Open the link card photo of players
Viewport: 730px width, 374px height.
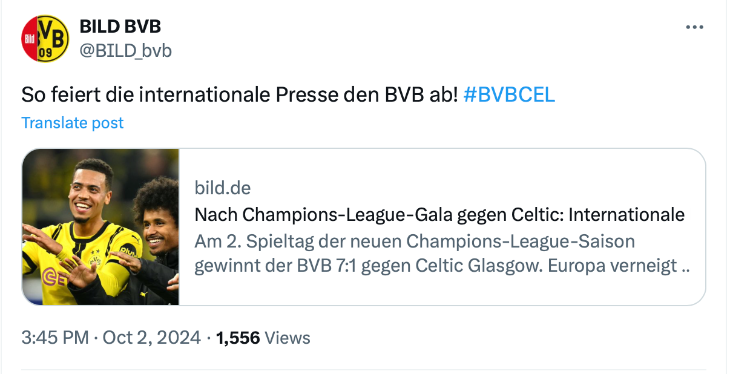pyautogui.click(x=101, y=227)
